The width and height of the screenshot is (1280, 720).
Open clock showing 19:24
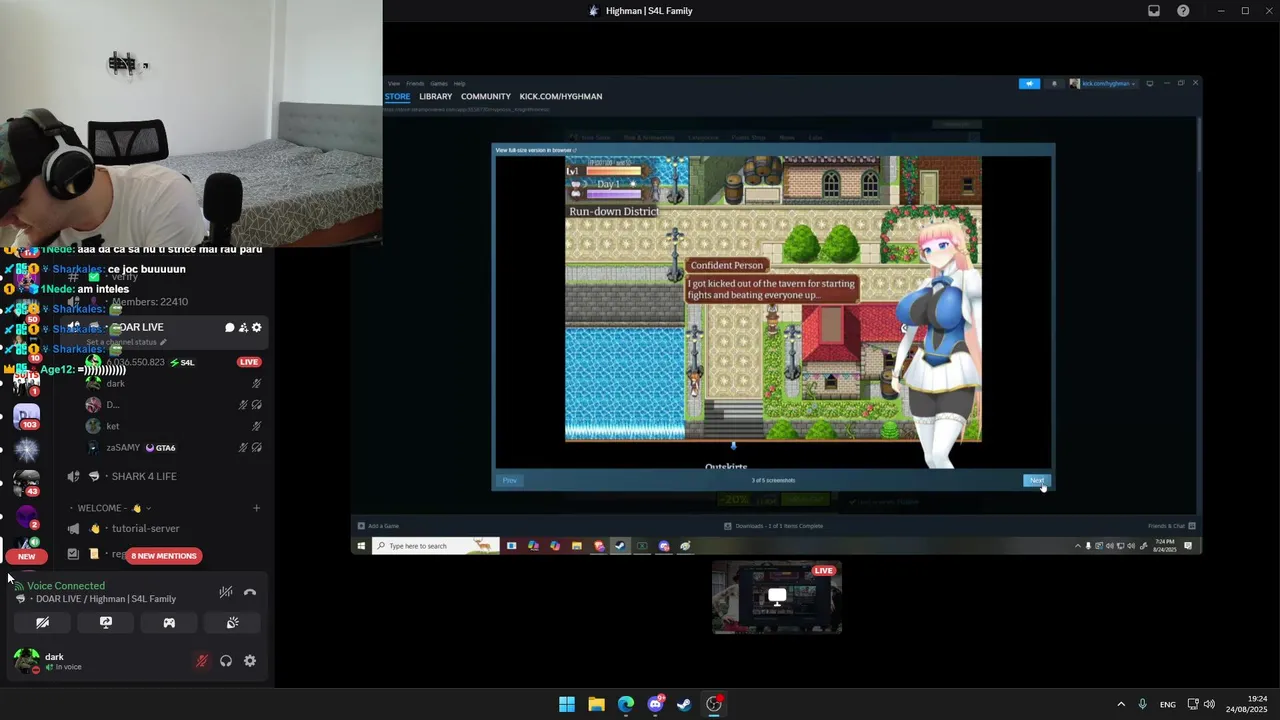[x=1247, y=704]
